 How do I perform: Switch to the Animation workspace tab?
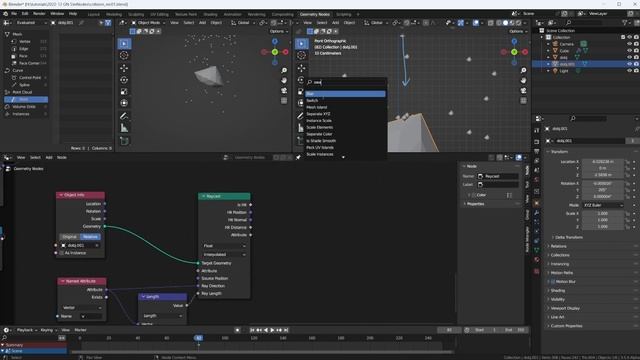232,14
